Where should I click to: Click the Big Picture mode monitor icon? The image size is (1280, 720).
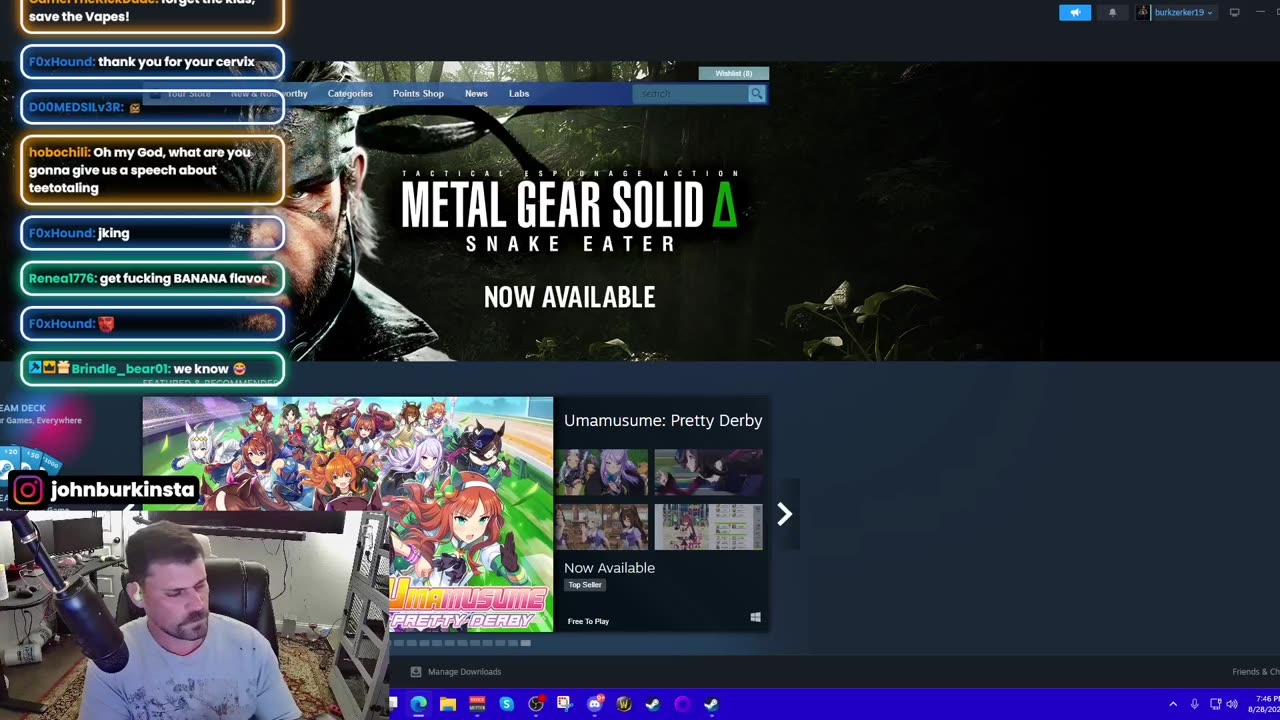point(1234,13)
